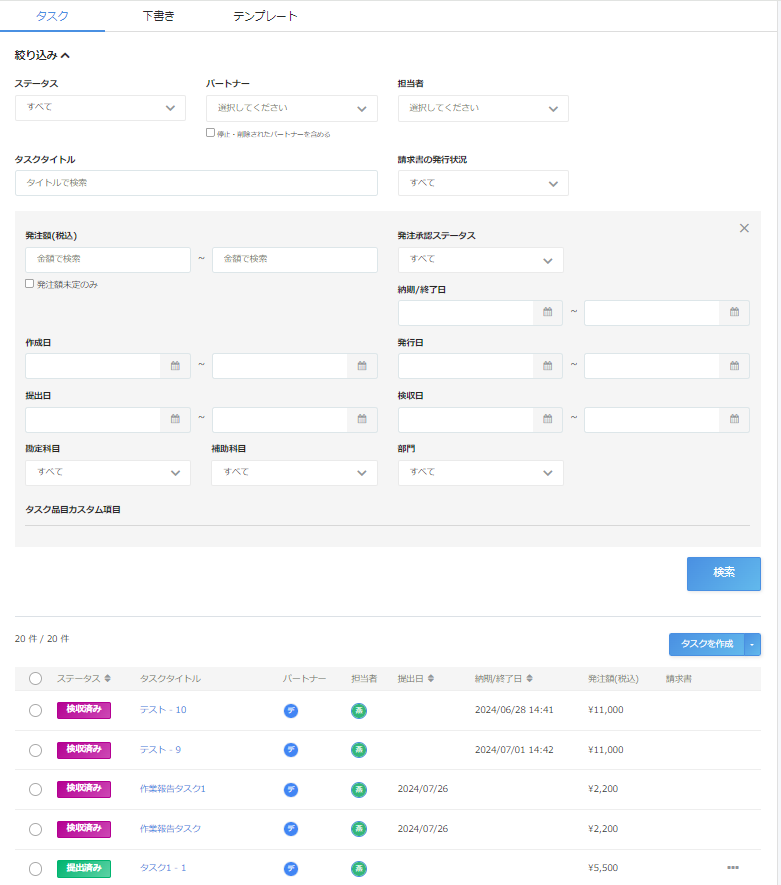
Task: Select the テスト - 9 row
Action: pyautogui.click(x=36, y=750)
